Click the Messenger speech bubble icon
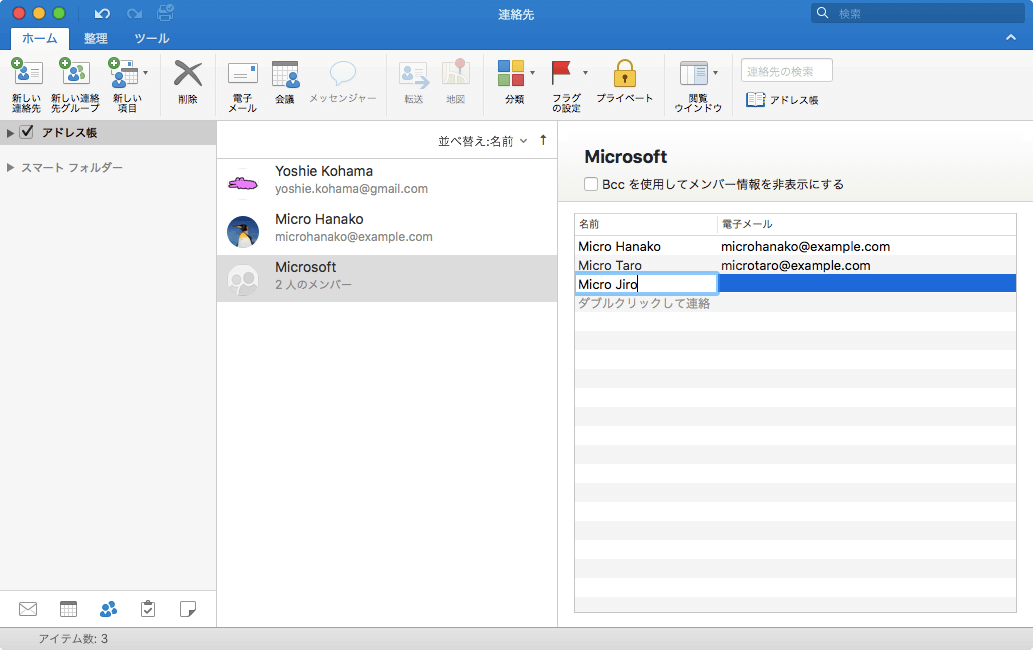1033x650 pixels. 343,74
